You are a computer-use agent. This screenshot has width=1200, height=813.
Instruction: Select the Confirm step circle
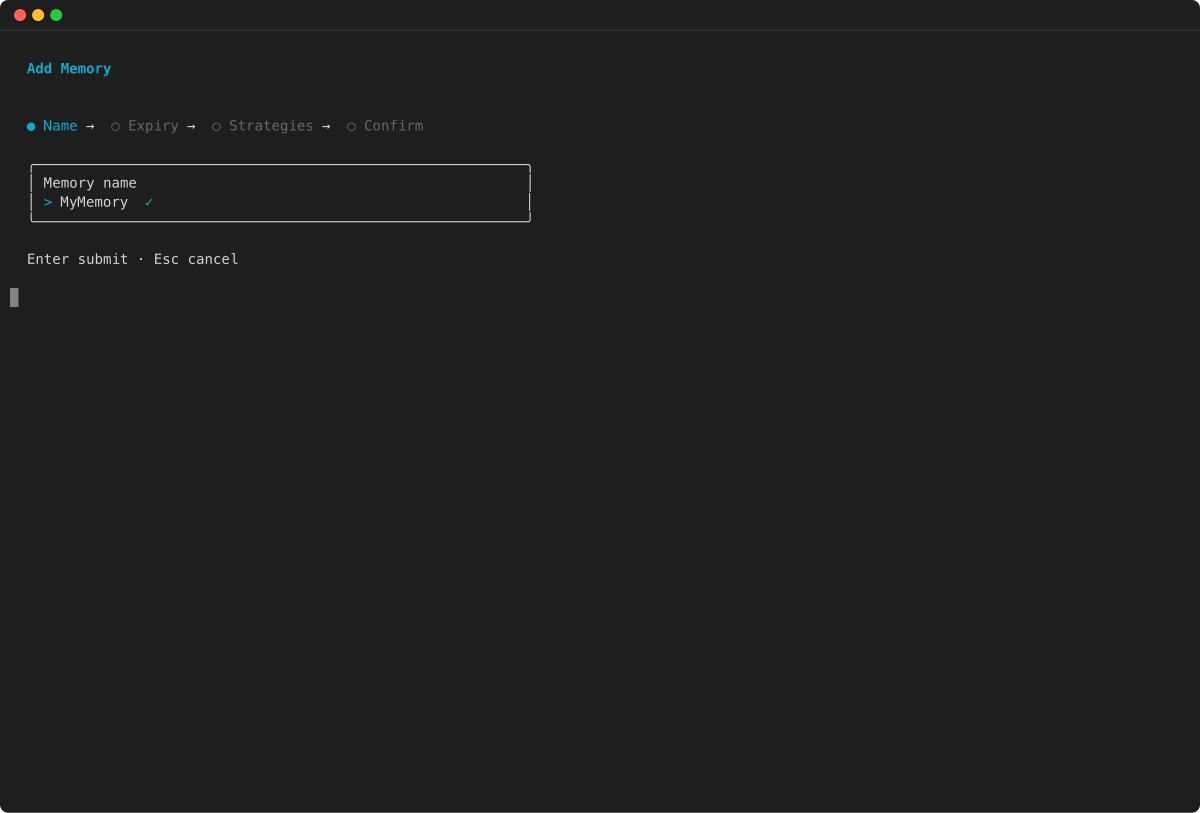[x=351, y=125]
